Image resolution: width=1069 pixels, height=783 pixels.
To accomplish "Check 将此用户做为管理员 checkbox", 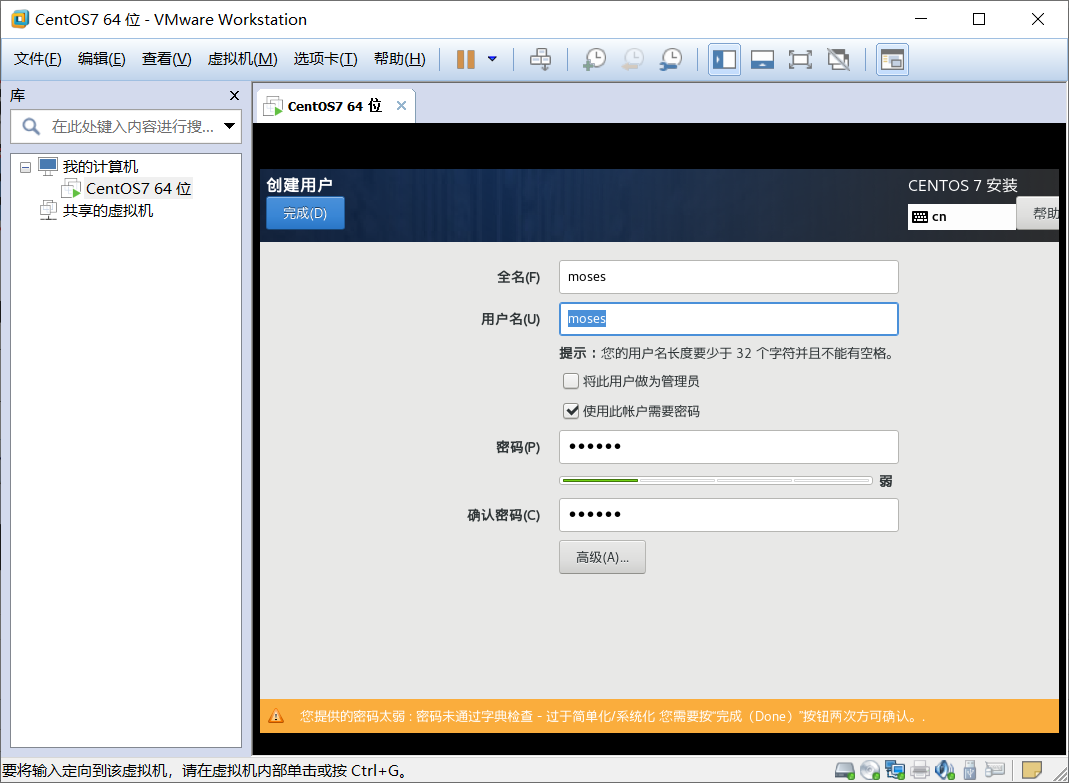I will click(571, 381).
